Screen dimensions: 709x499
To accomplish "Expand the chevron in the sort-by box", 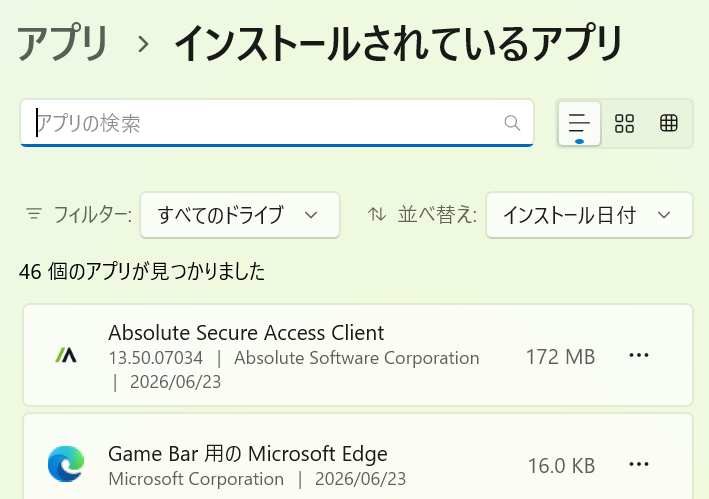I will [663, 215].
